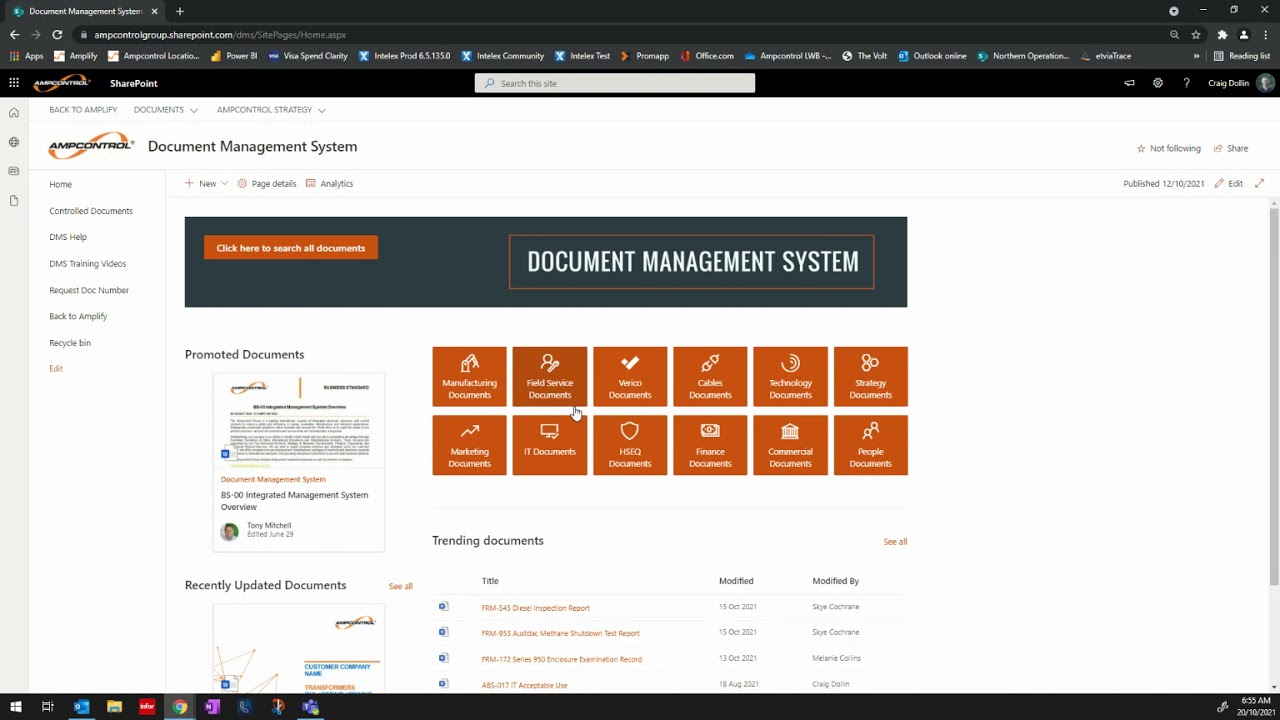Click the Ampcontrol site logo
Image resolution: width=1280 pixels, height=720 pixels.
coord(91,146)
